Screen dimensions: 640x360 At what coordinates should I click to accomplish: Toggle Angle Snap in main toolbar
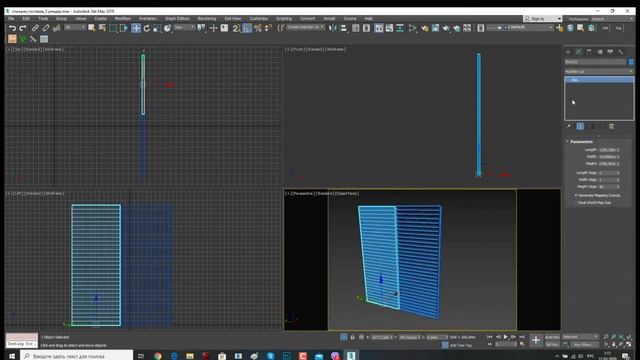click(247, 28)
